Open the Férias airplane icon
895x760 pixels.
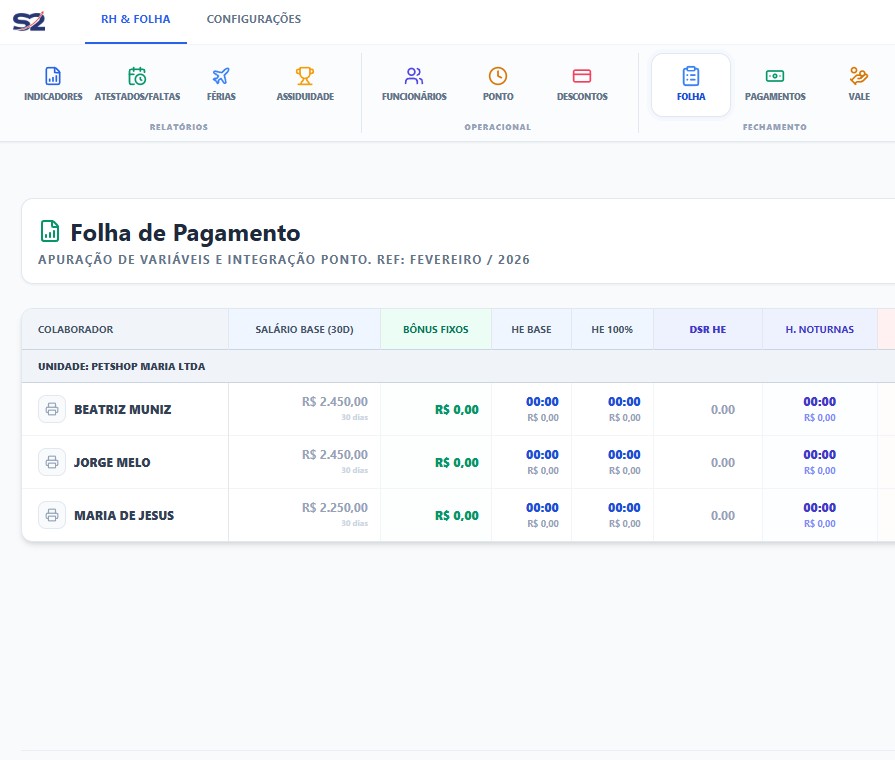click(221, 77)
